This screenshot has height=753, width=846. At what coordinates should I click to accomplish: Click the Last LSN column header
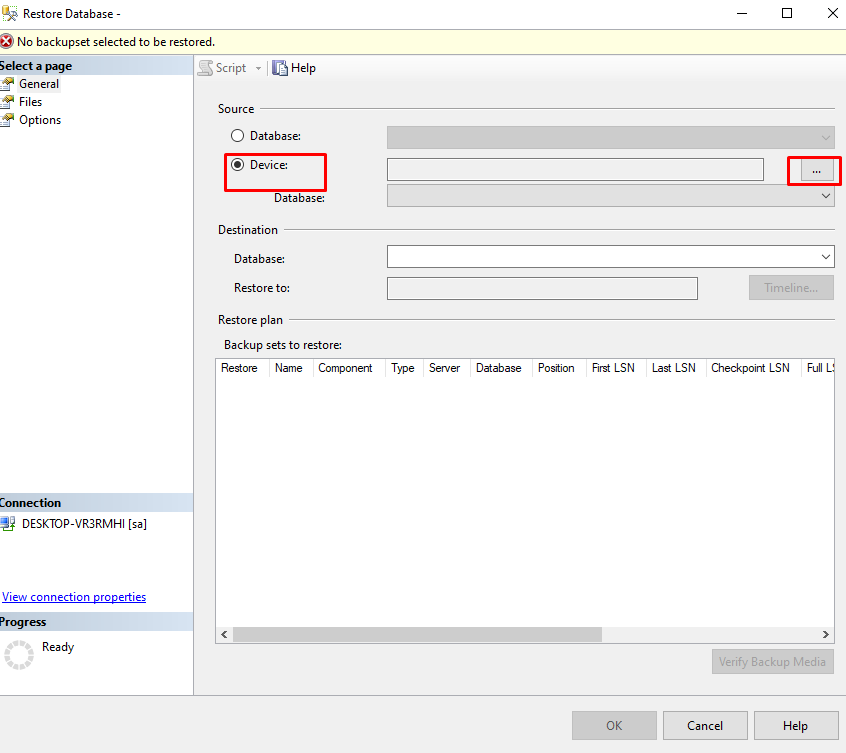[x=674, y=368]
